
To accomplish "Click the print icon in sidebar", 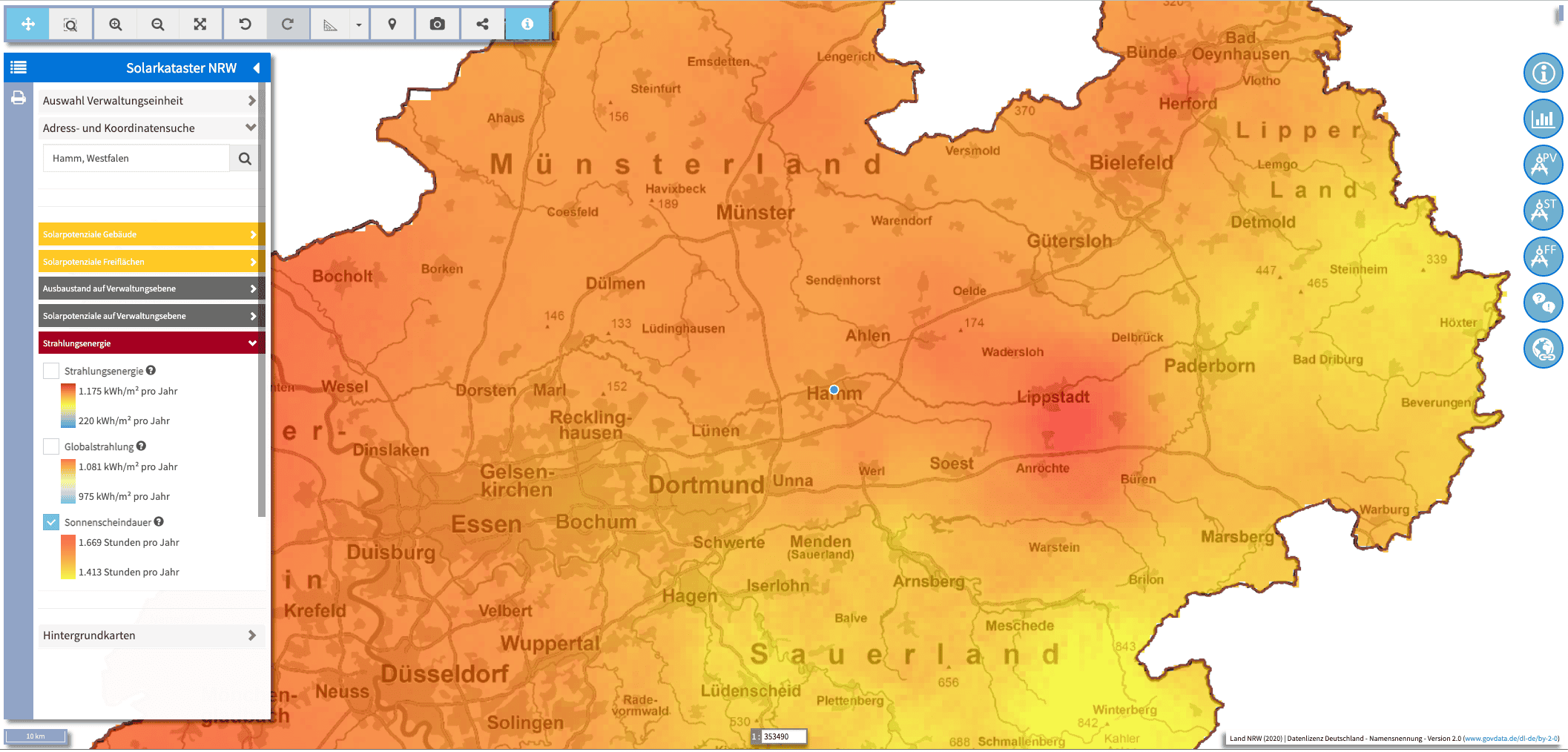I will coord(19,98).
